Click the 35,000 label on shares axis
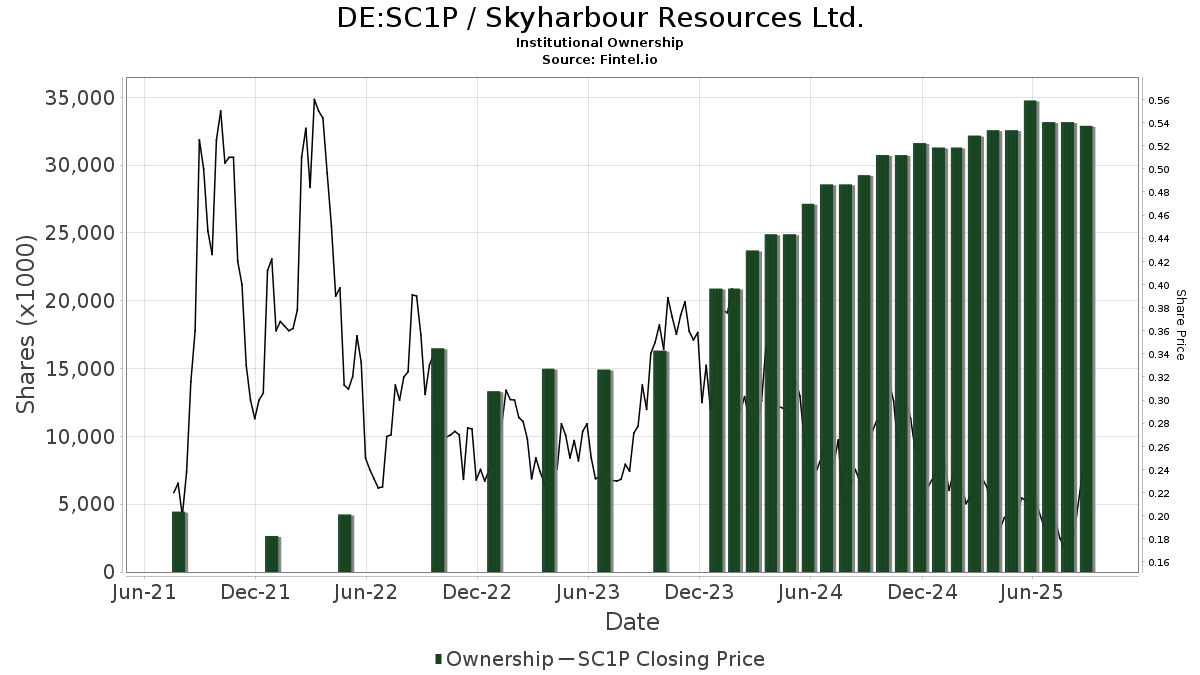Image resolution: width=1200 pixels, height=675 pixels. [x=78, y=98]
